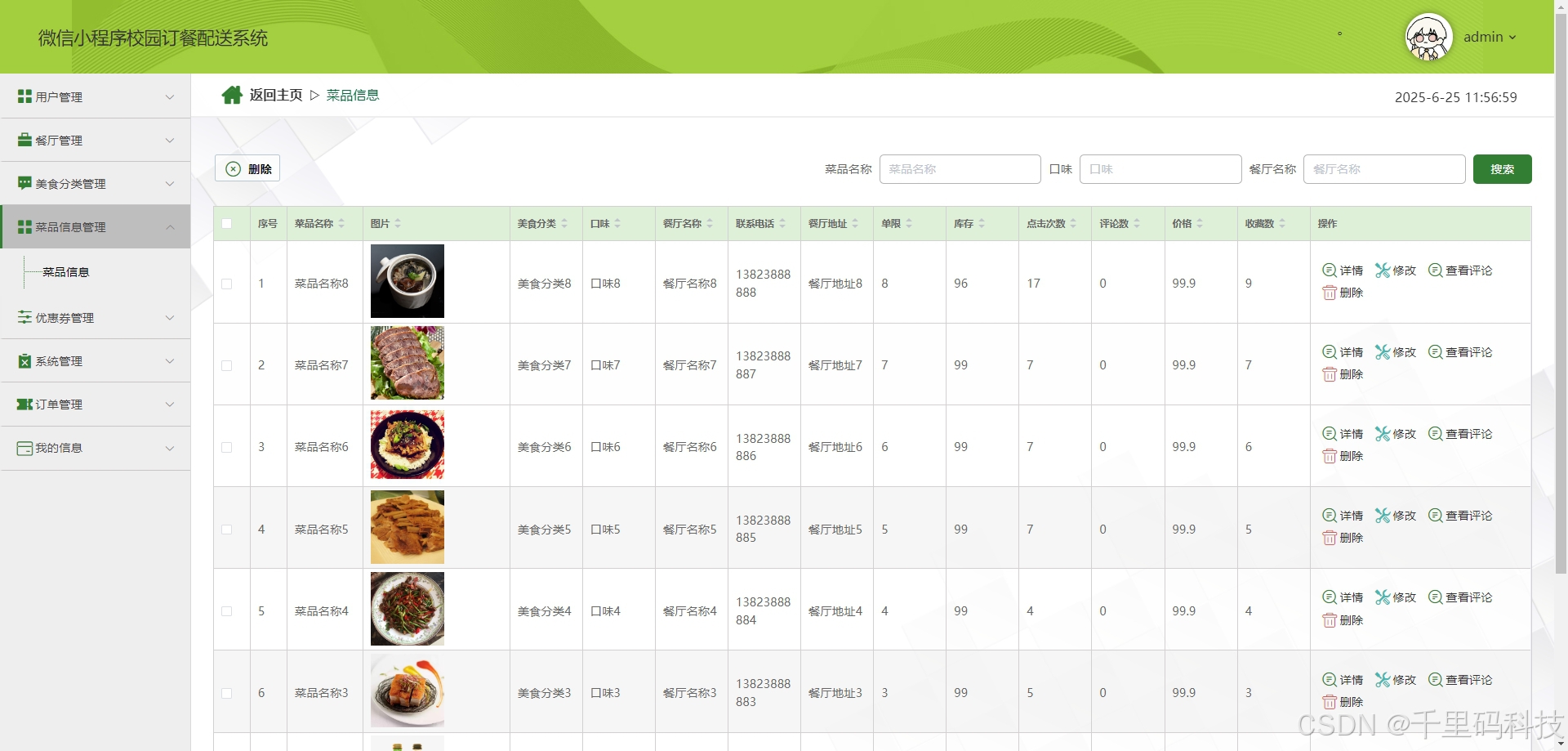Viewport: 1568px width, 751px height.
Task: Expand the 系统管理 menu chevron
Action: pos(170,361)
